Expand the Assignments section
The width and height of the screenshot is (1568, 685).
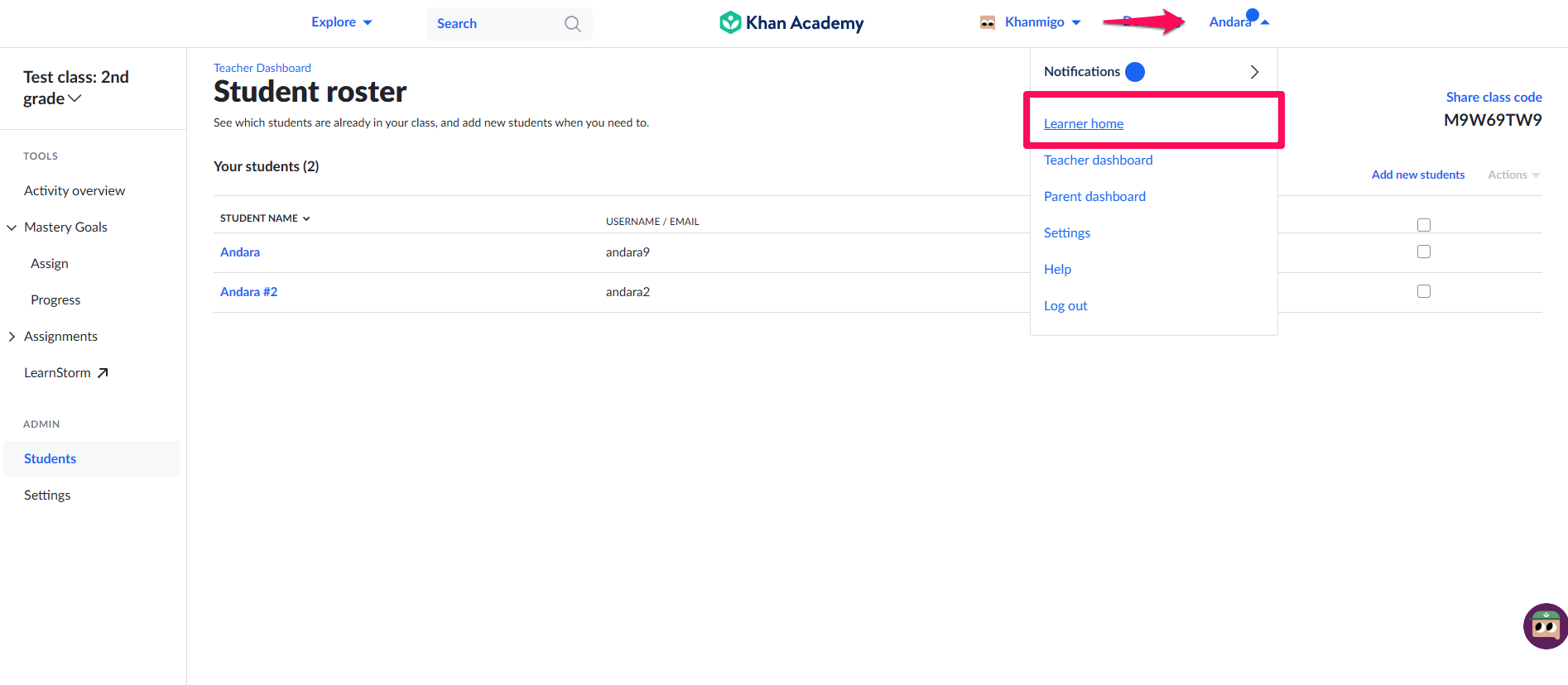pyautogui.click(x=12, y=337)
